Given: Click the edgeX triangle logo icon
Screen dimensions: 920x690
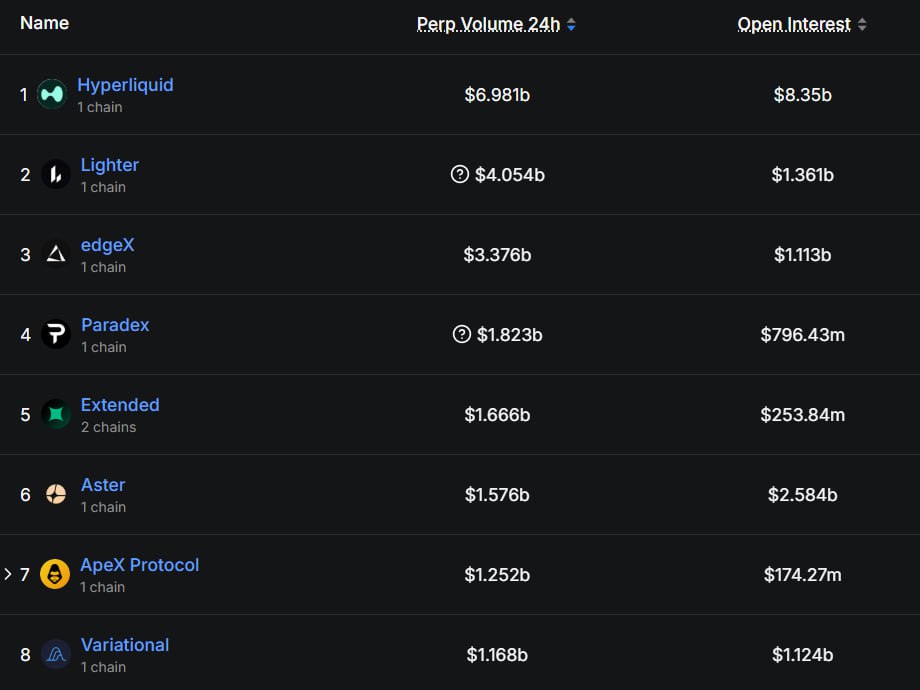Looking at the screenshot, I should point(56,255).
